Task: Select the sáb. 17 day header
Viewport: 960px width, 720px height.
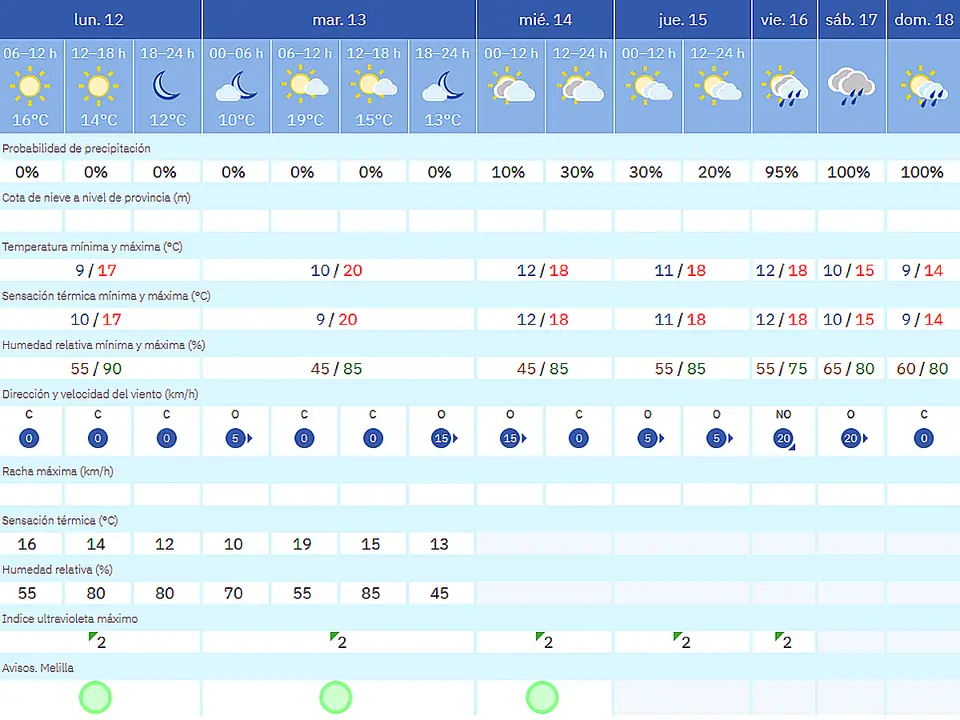Action: click(852, 20)
